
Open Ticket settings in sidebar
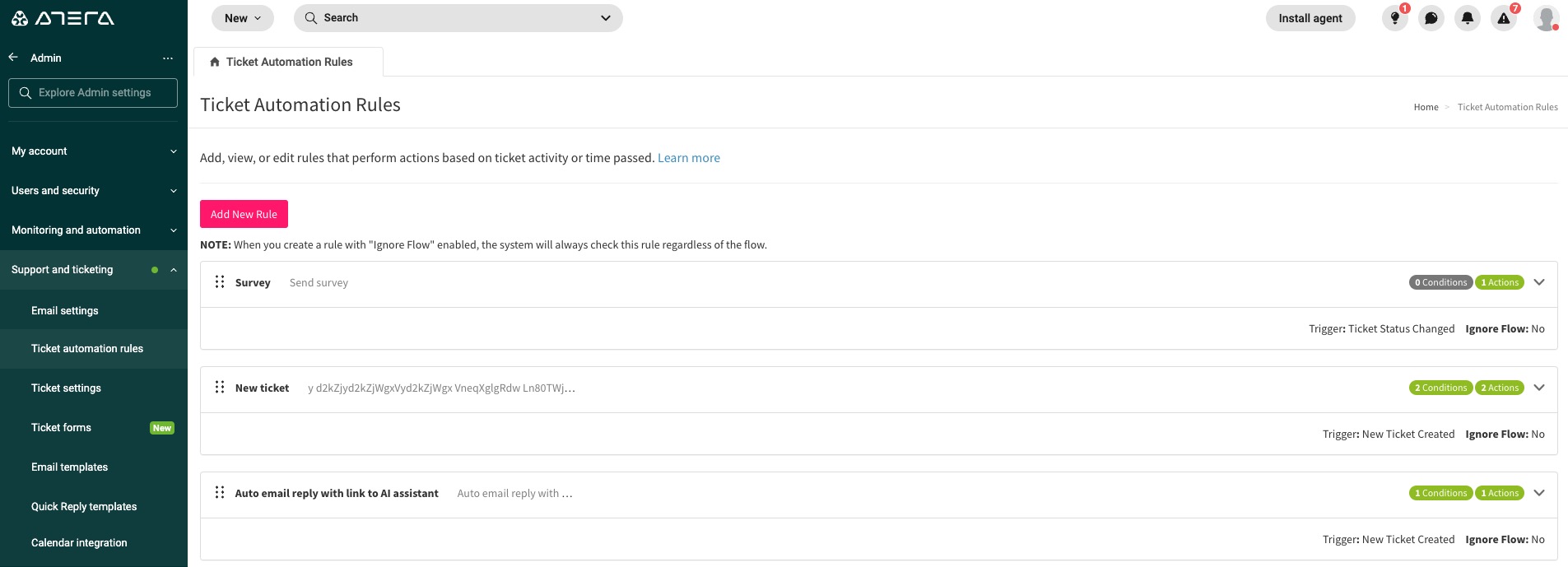[66, 388]
